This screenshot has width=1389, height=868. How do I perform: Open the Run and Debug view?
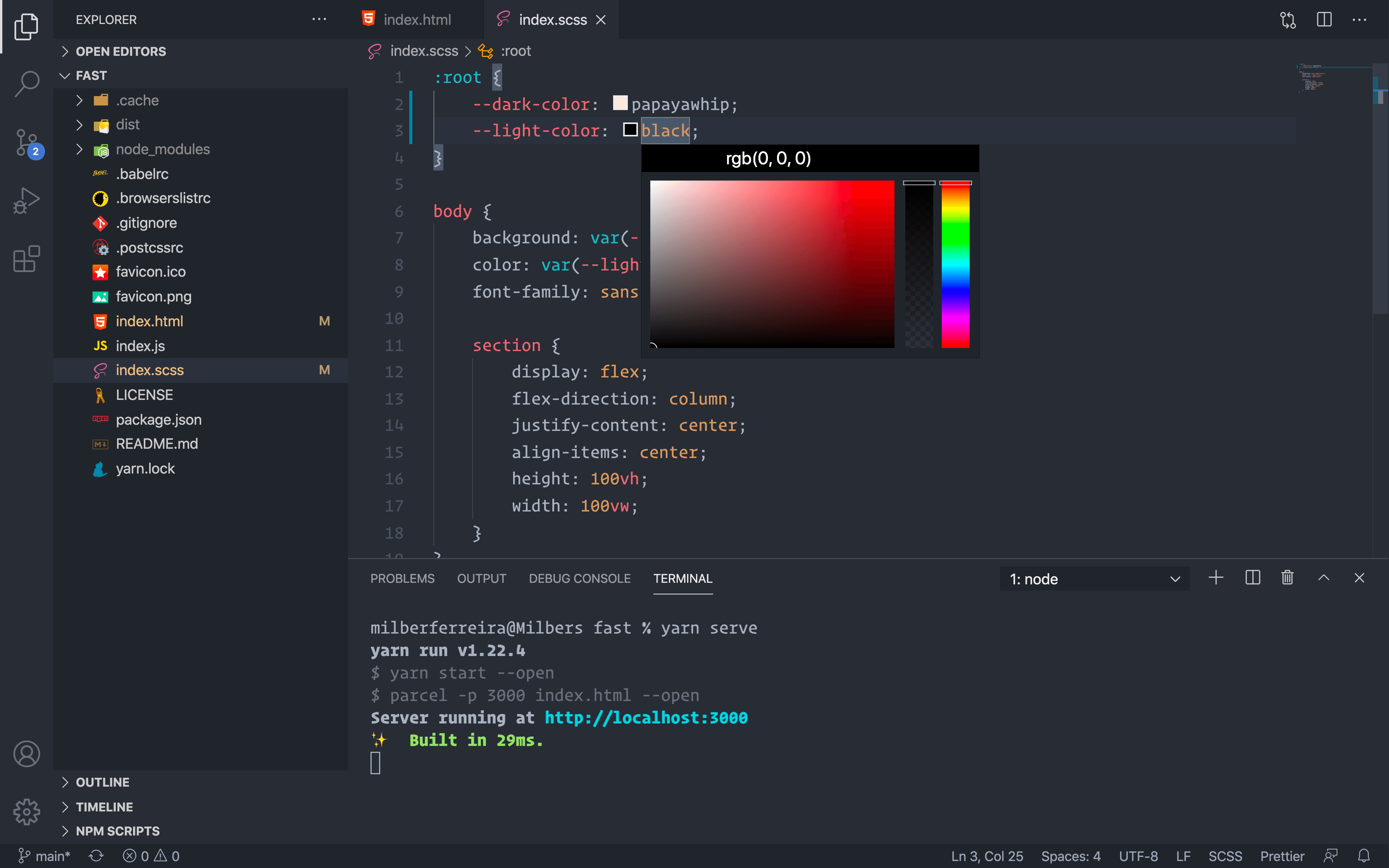coord(26,200)
